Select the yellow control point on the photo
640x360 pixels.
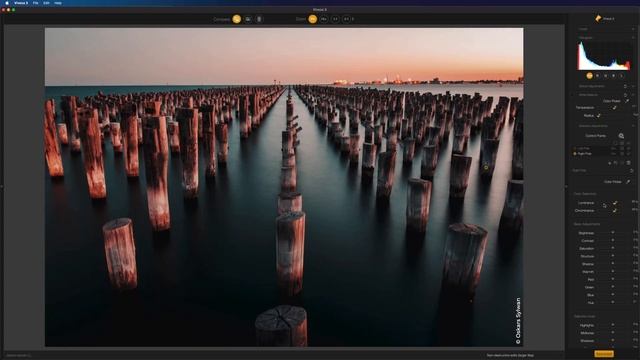pyautogui.click(x=486, y=167)
